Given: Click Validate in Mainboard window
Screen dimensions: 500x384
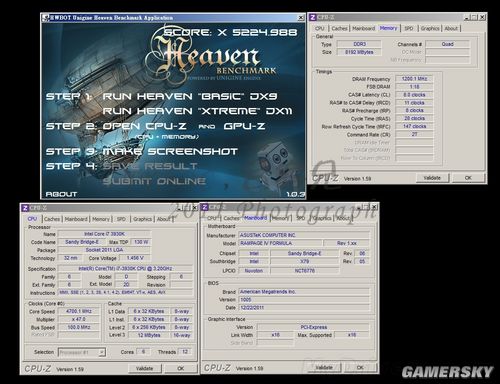Looking at the screenshot, I should [324, 367].
